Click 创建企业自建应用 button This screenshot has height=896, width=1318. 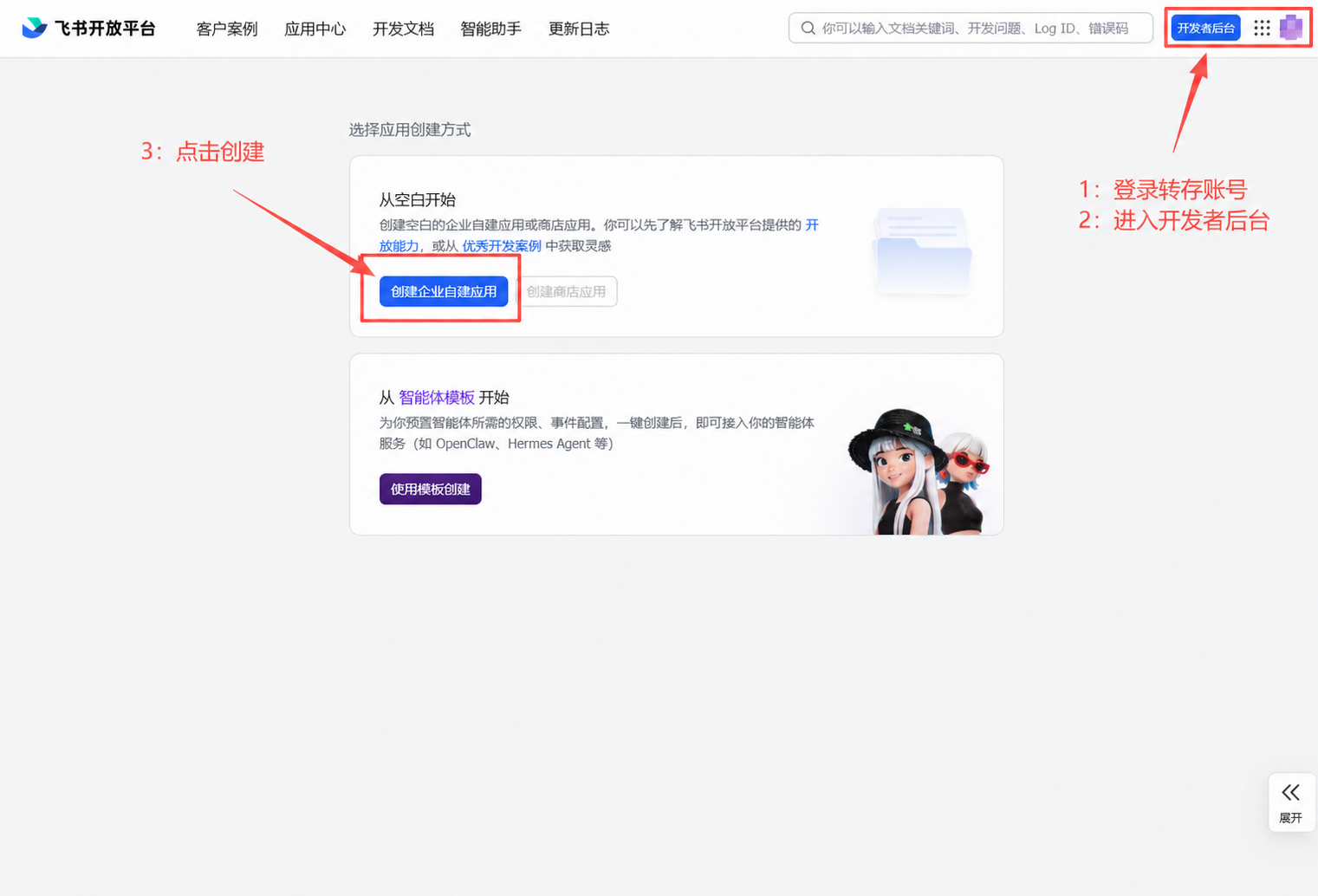point(444,291)
